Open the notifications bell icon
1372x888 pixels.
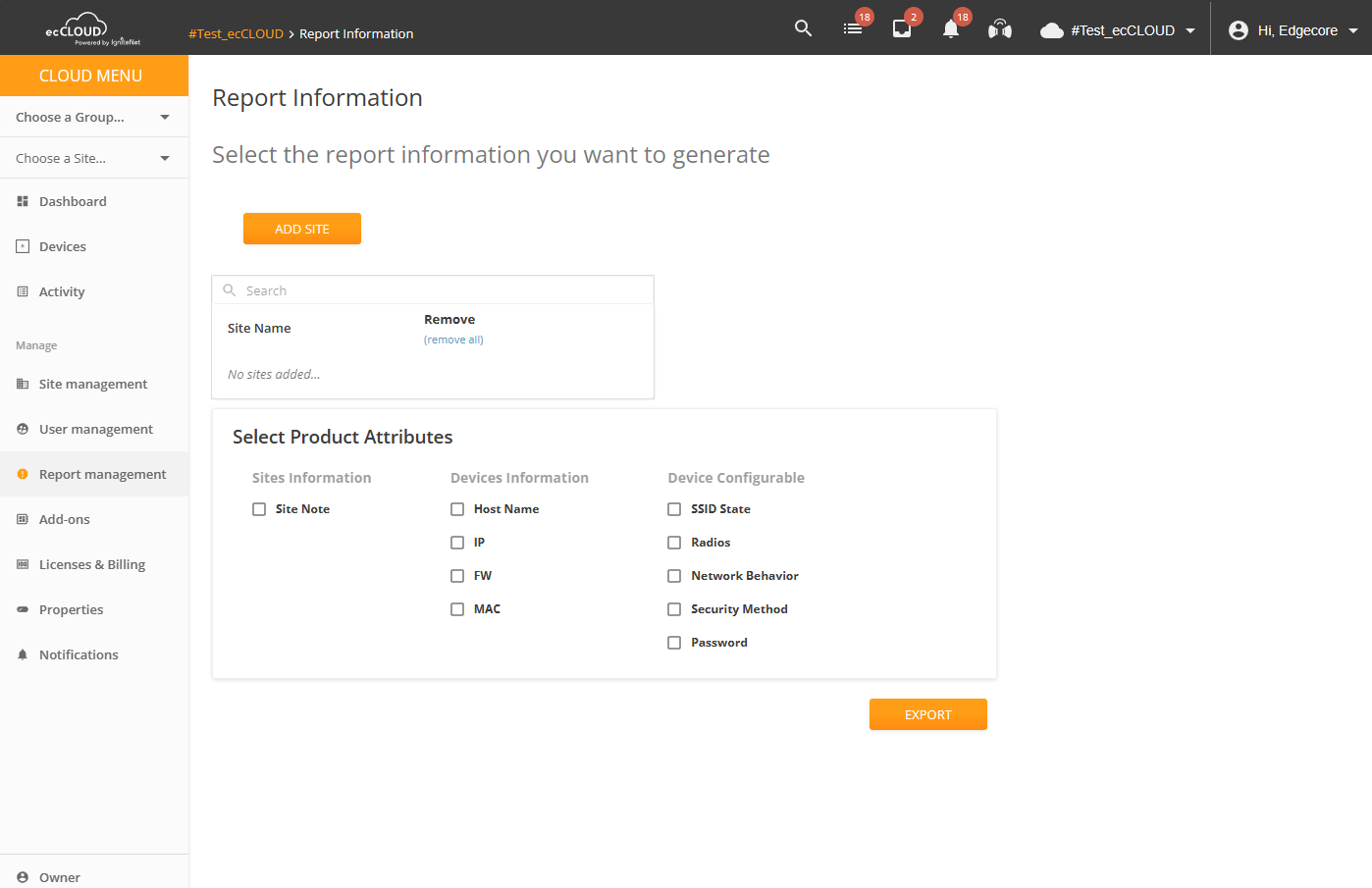[950, 30]
